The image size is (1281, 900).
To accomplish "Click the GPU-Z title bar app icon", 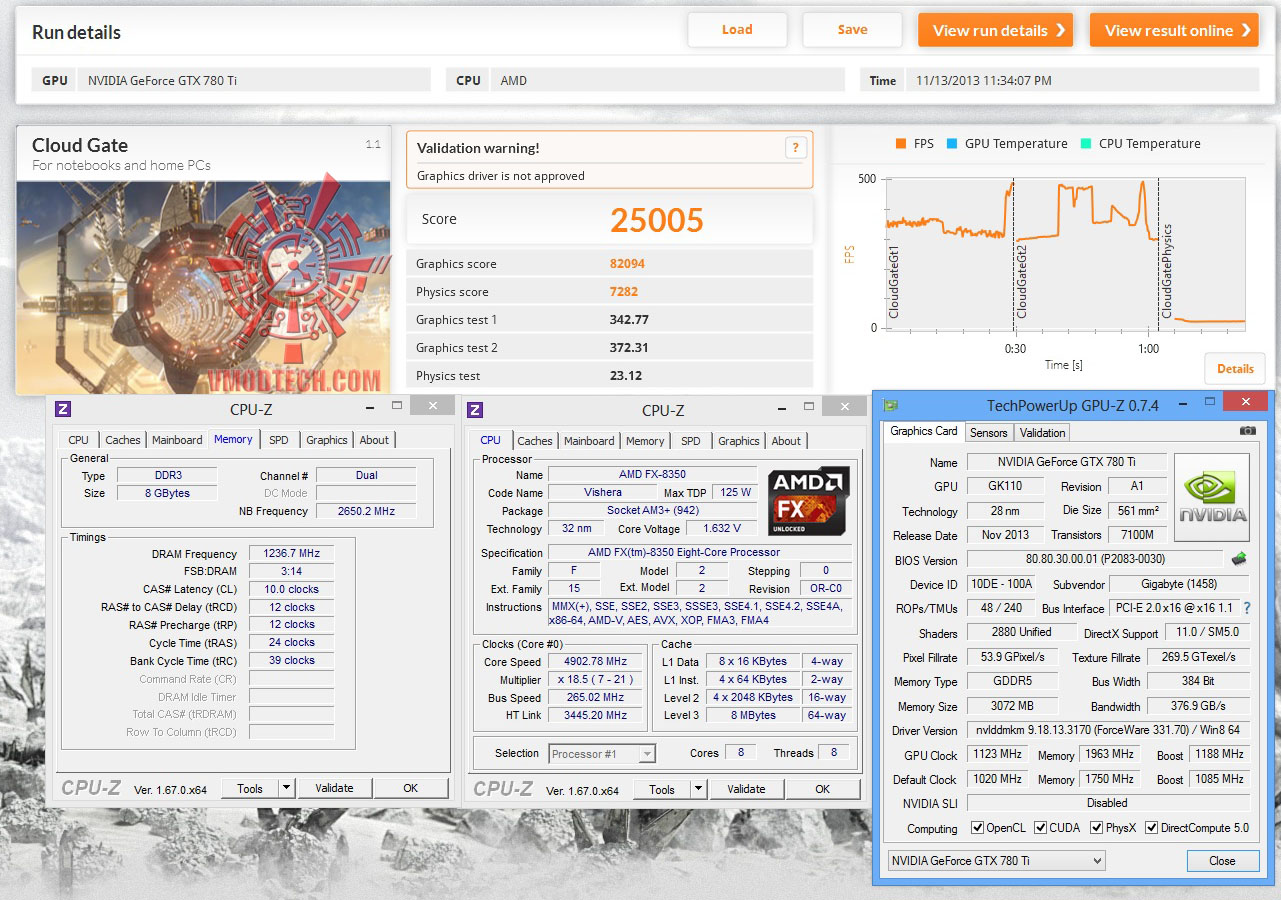I will point(891,405).
